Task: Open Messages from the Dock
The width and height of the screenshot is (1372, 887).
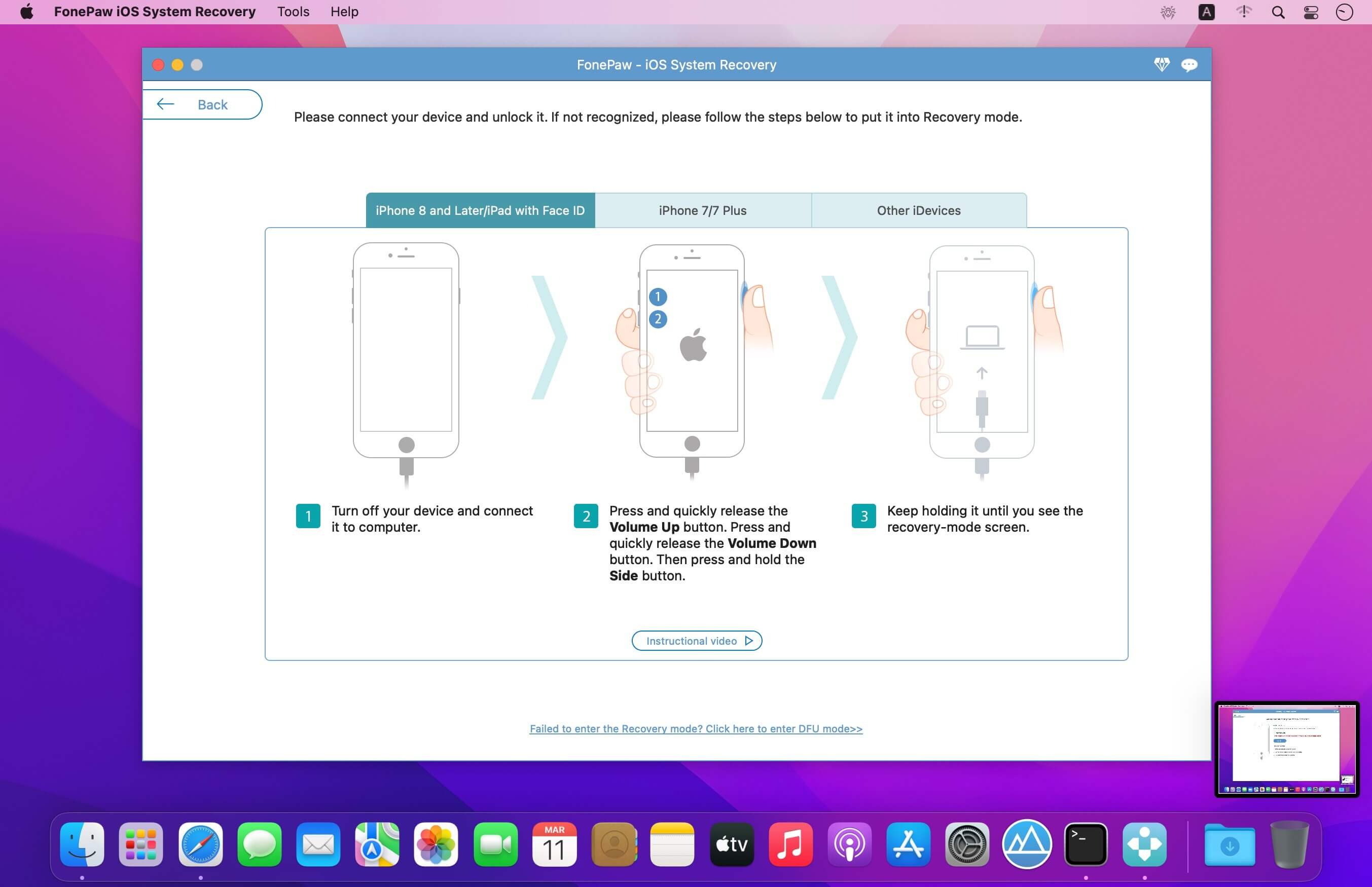Action: click(259, 844)
